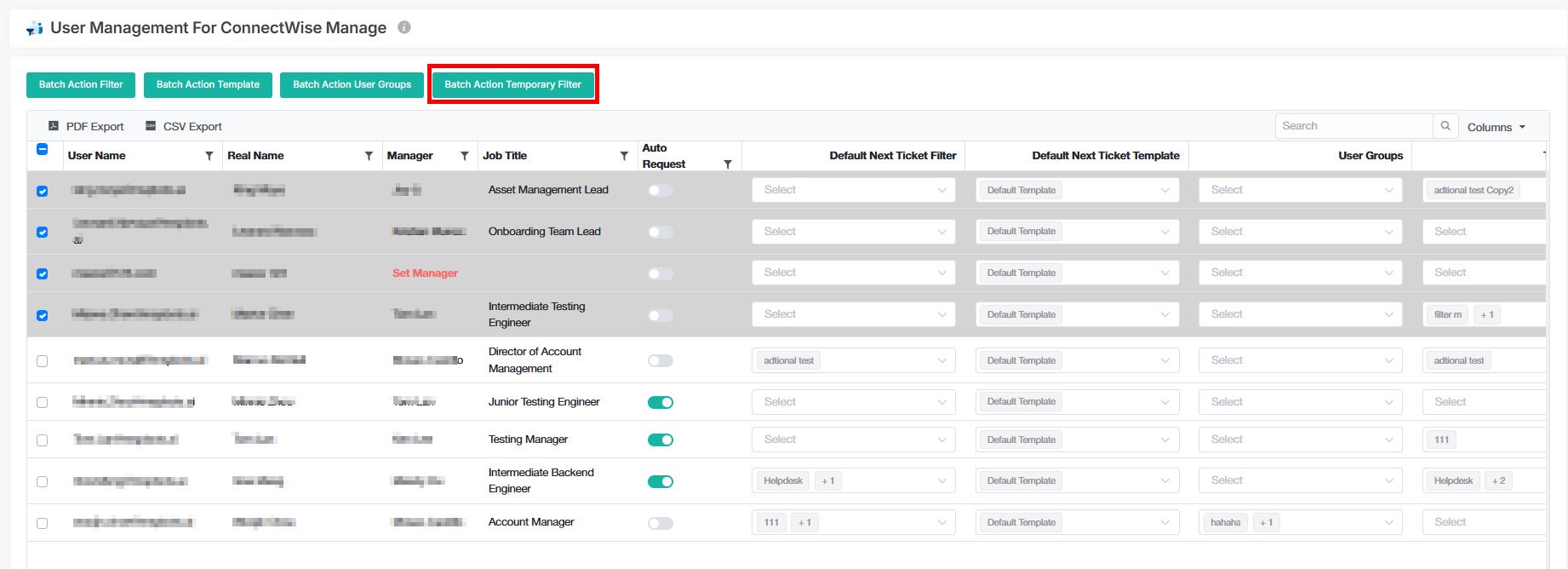Open the Manager column filter icon
Viewport: 1568px width, 569px height.
pyautogui.click(x=464, y=156)
